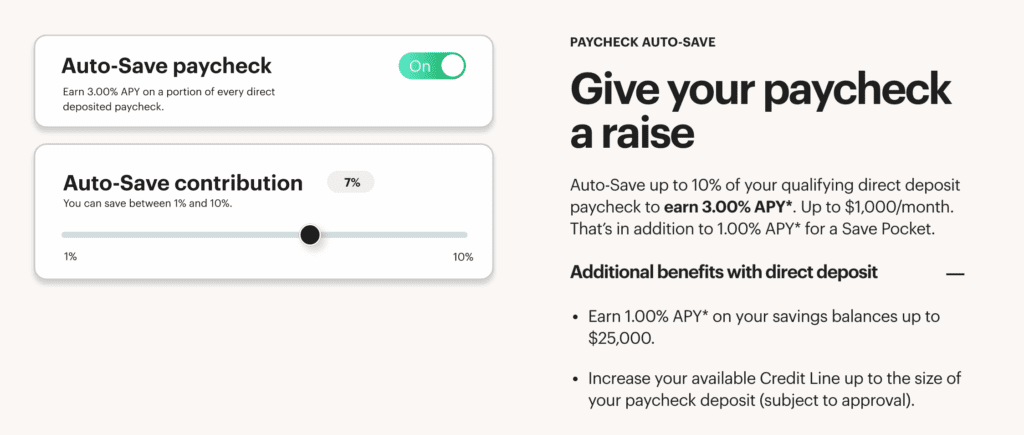Click the Give your paycheck a raise headline
The image size is (1024, 435).
761,110
